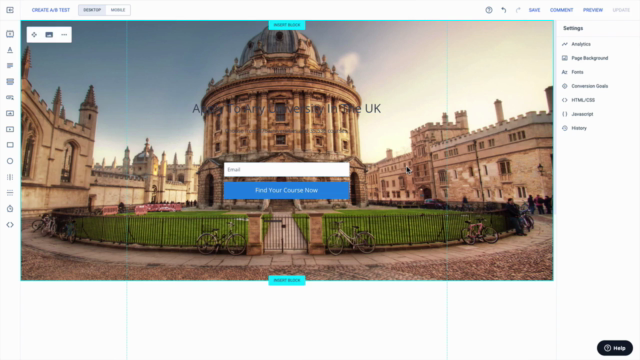The width and height of the screenshot is (640, 360).
Task: Select the Box shape tool
Action: pos(10,145)
